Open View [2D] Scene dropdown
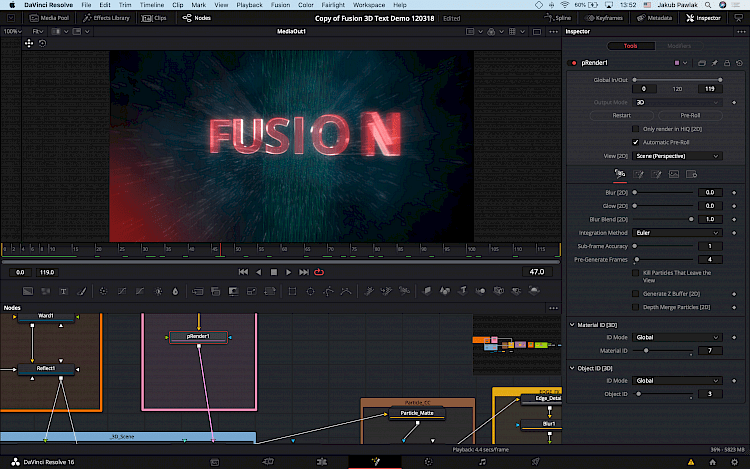Screen dimensions: 750x469 pos(677,156)
